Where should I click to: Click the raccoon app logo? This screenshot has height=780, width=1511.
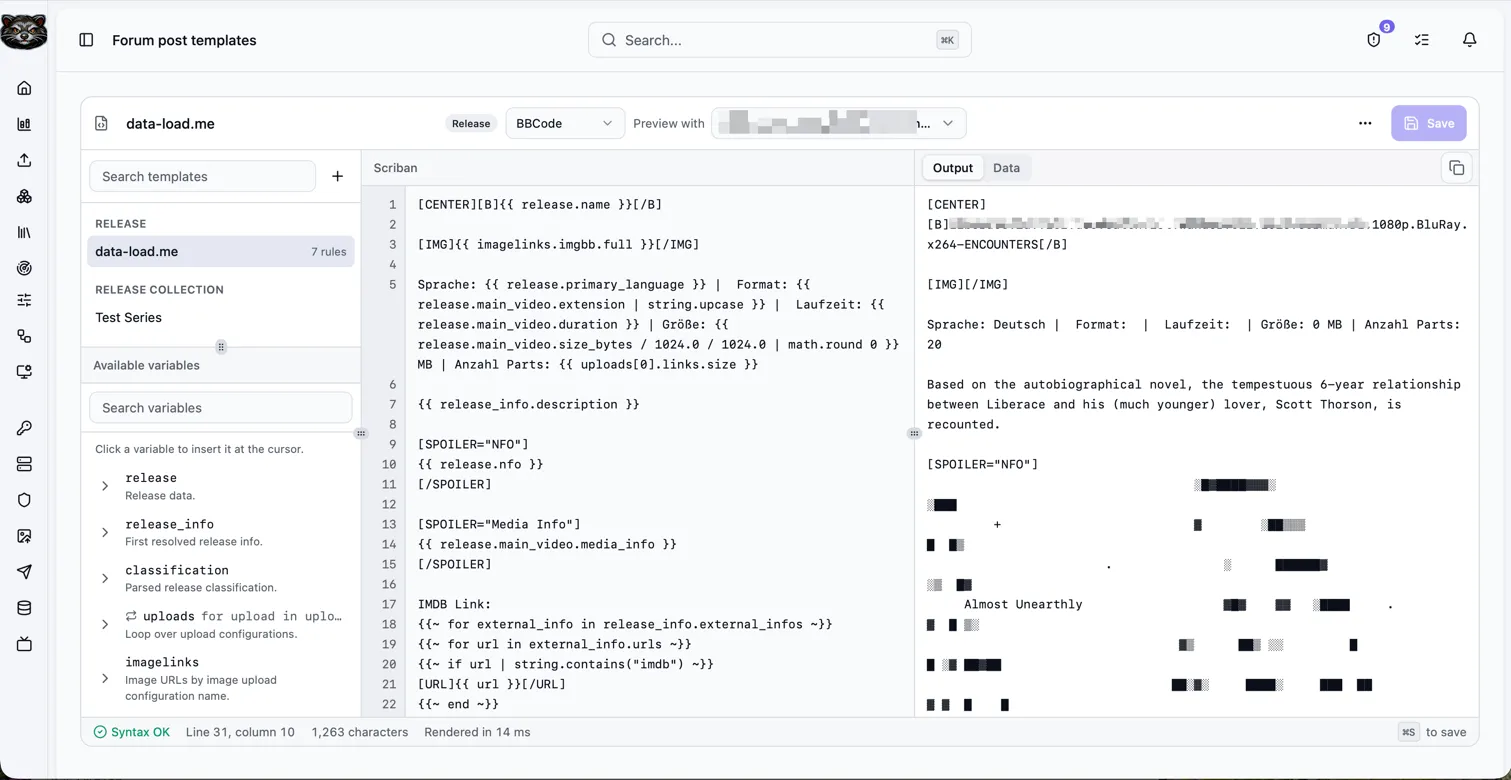click(x=24, y=32)
